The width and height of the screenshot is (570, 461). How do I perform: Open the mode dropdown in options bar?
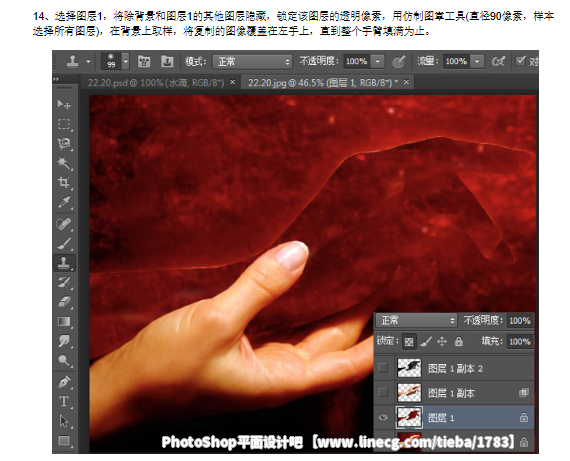[x=252, y=61]
